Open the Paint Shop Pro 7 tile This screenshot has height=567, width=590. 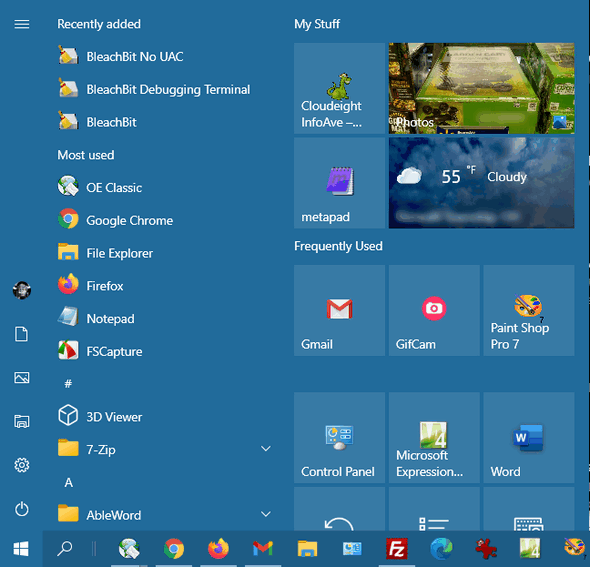[529, 310]
